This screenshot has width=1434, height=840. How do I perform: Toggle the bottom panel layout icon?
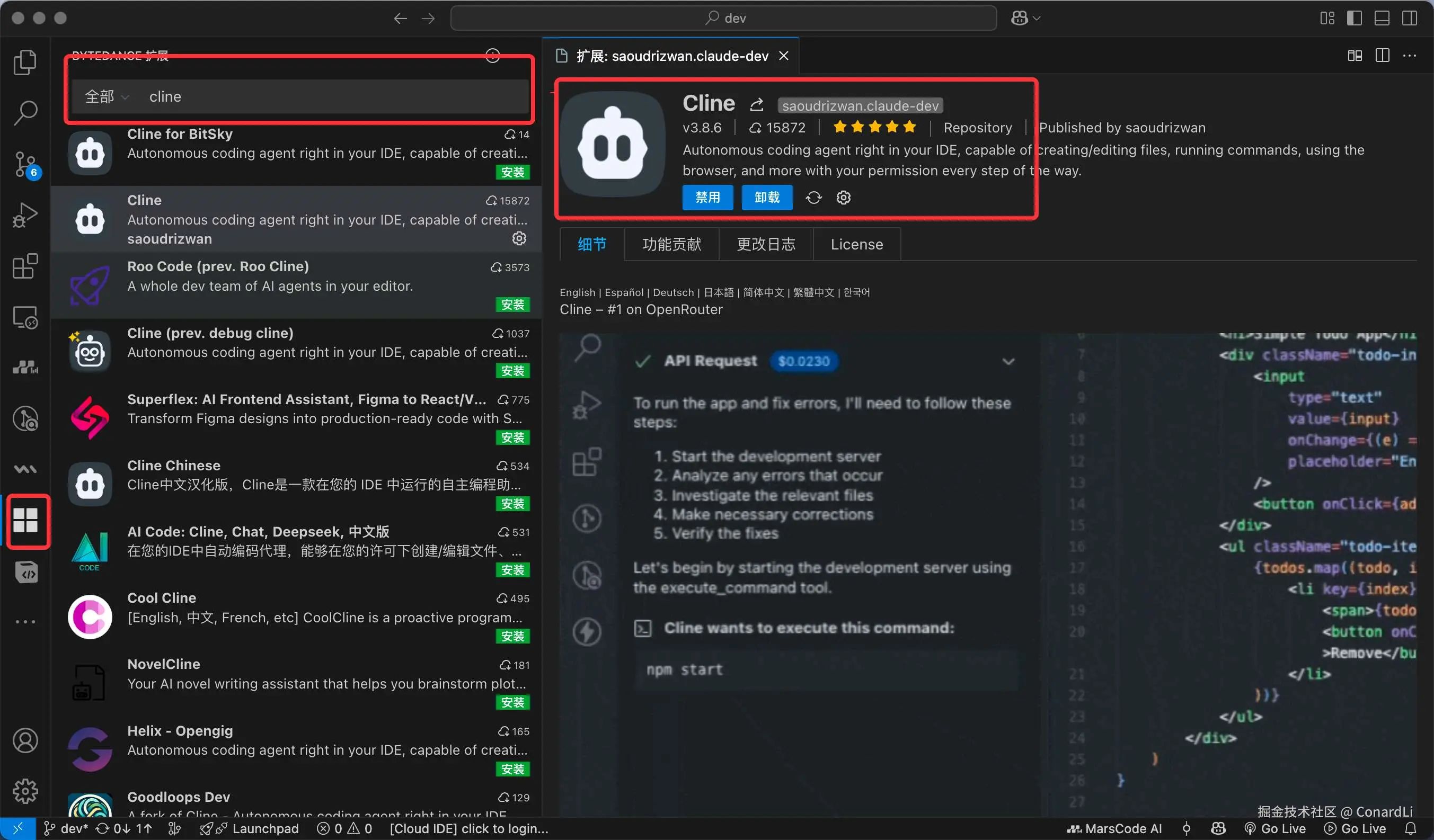point(1382,18)
